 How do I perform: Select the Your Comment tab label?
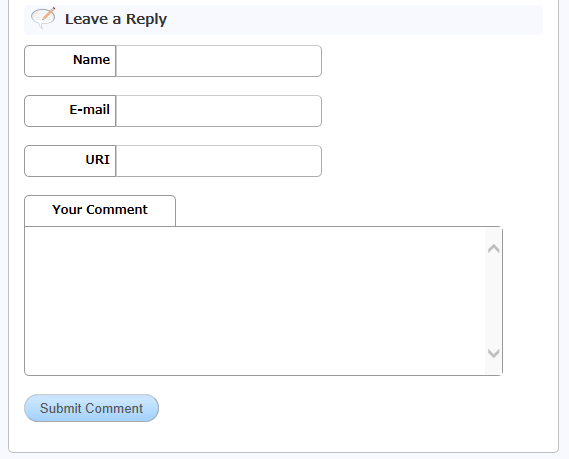point(100,210)
